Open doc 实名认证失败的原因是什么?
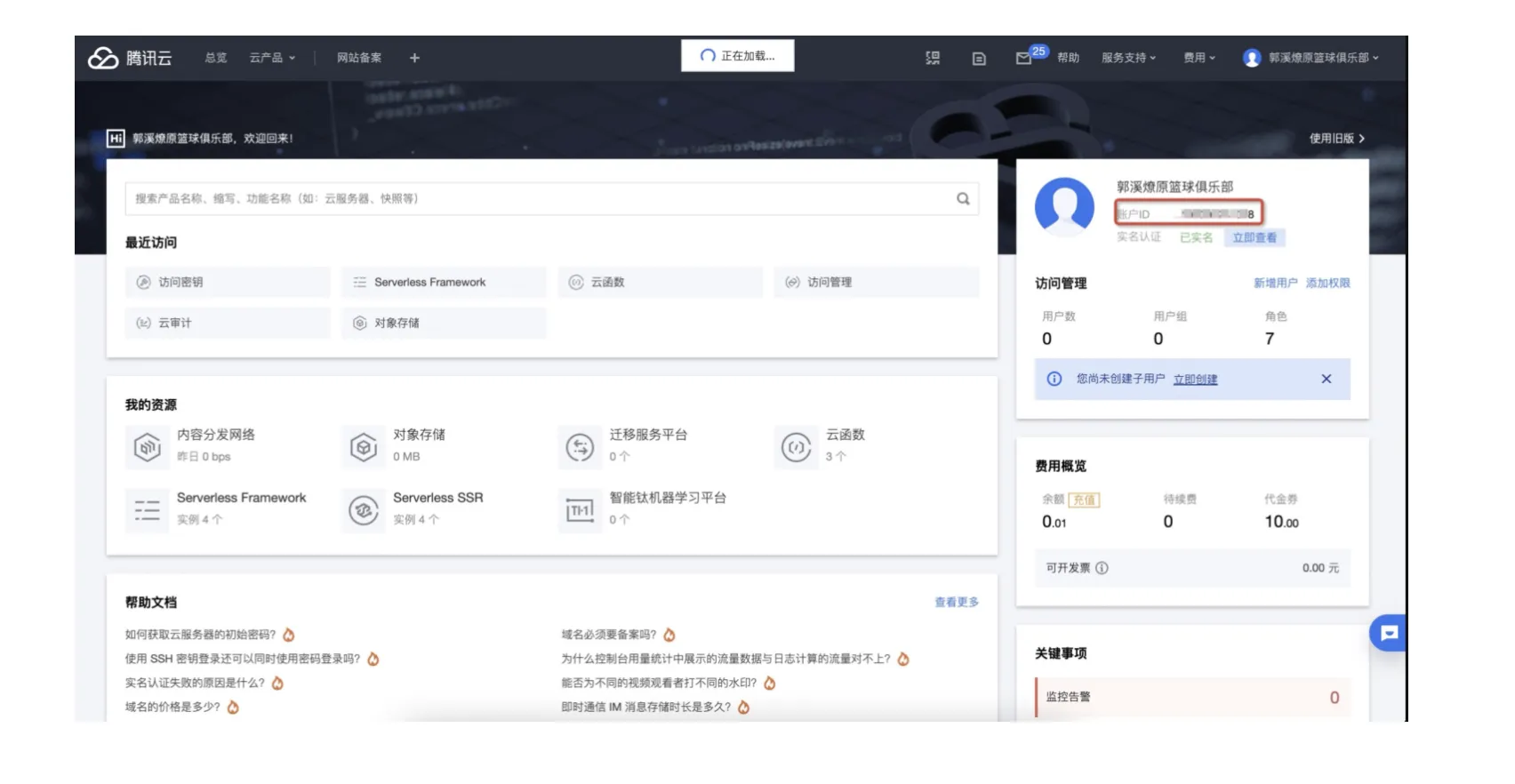Image resolution: width=1515 pixels, height=784 pixels. click(195, 683)
